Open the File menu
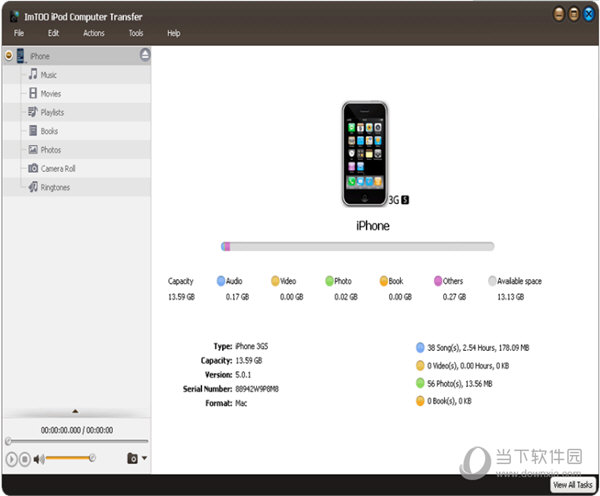Image resolution: width=600 pixels, height=496 pixels. pos(19,33)
